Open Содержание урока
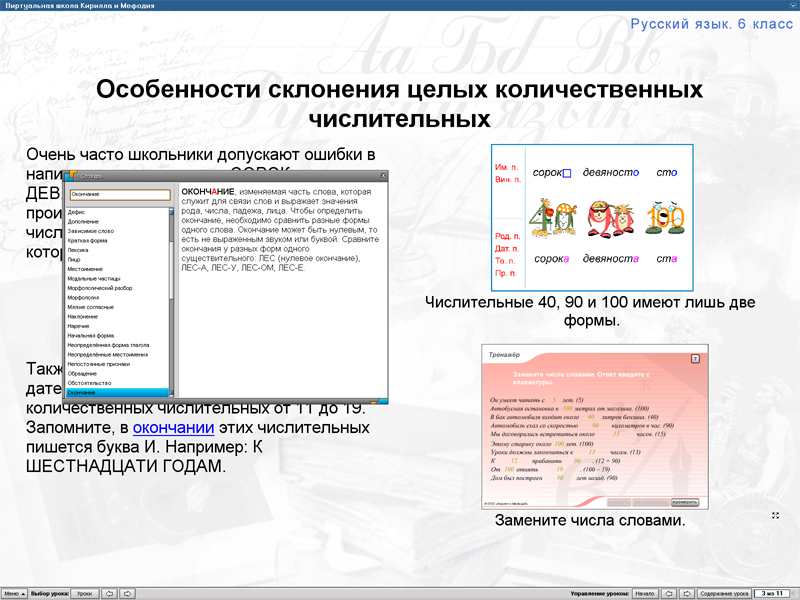This screenshot has height=600, width=800. click(x=724, y=592)
